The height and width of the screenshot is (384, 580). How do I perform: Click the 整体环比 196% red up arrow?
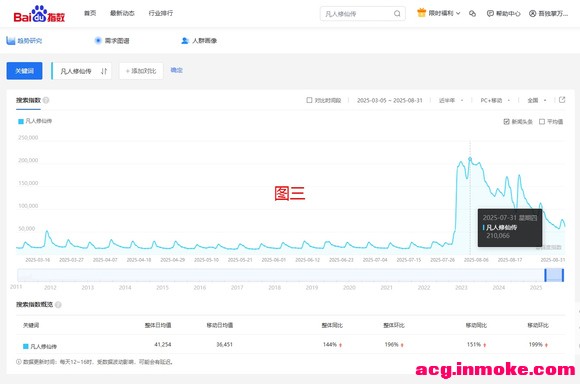coord(402,345)
